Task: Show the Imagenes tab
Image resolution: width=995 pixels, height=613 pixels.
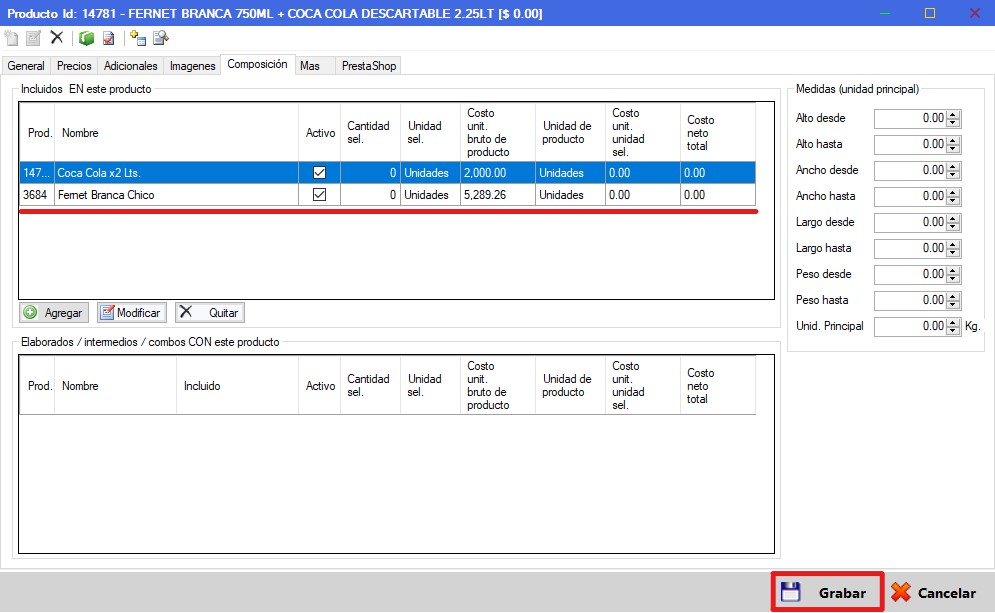Action: click(192, 66)
